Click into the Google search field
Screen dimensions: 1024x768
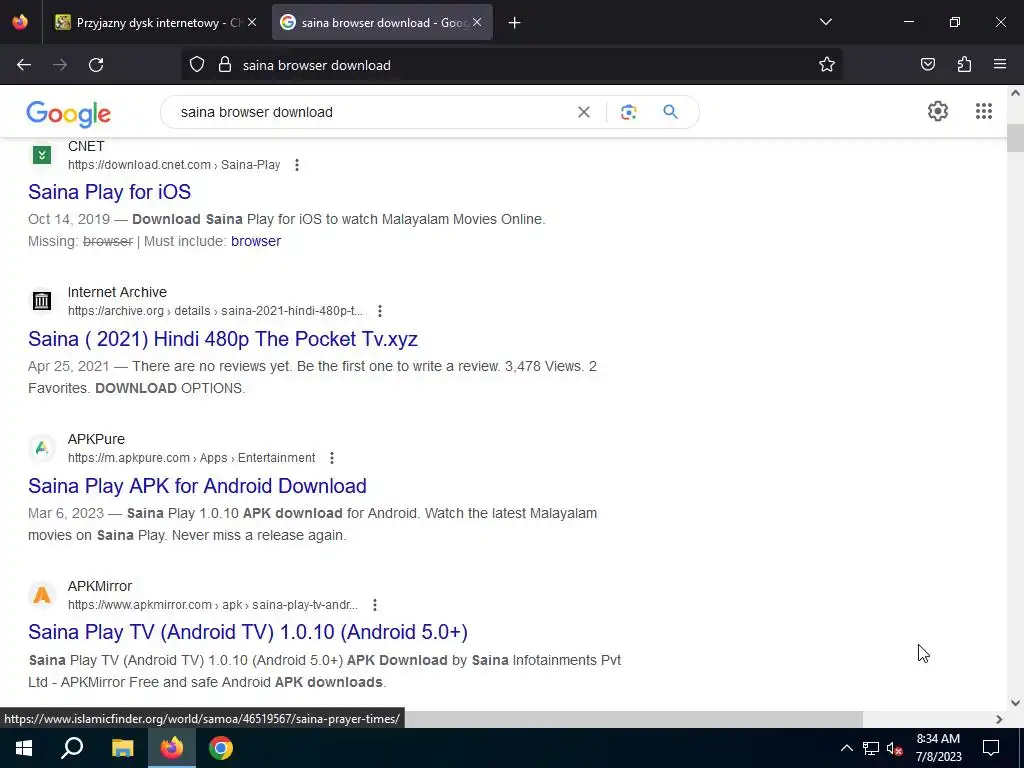click(x=372, y=112)
